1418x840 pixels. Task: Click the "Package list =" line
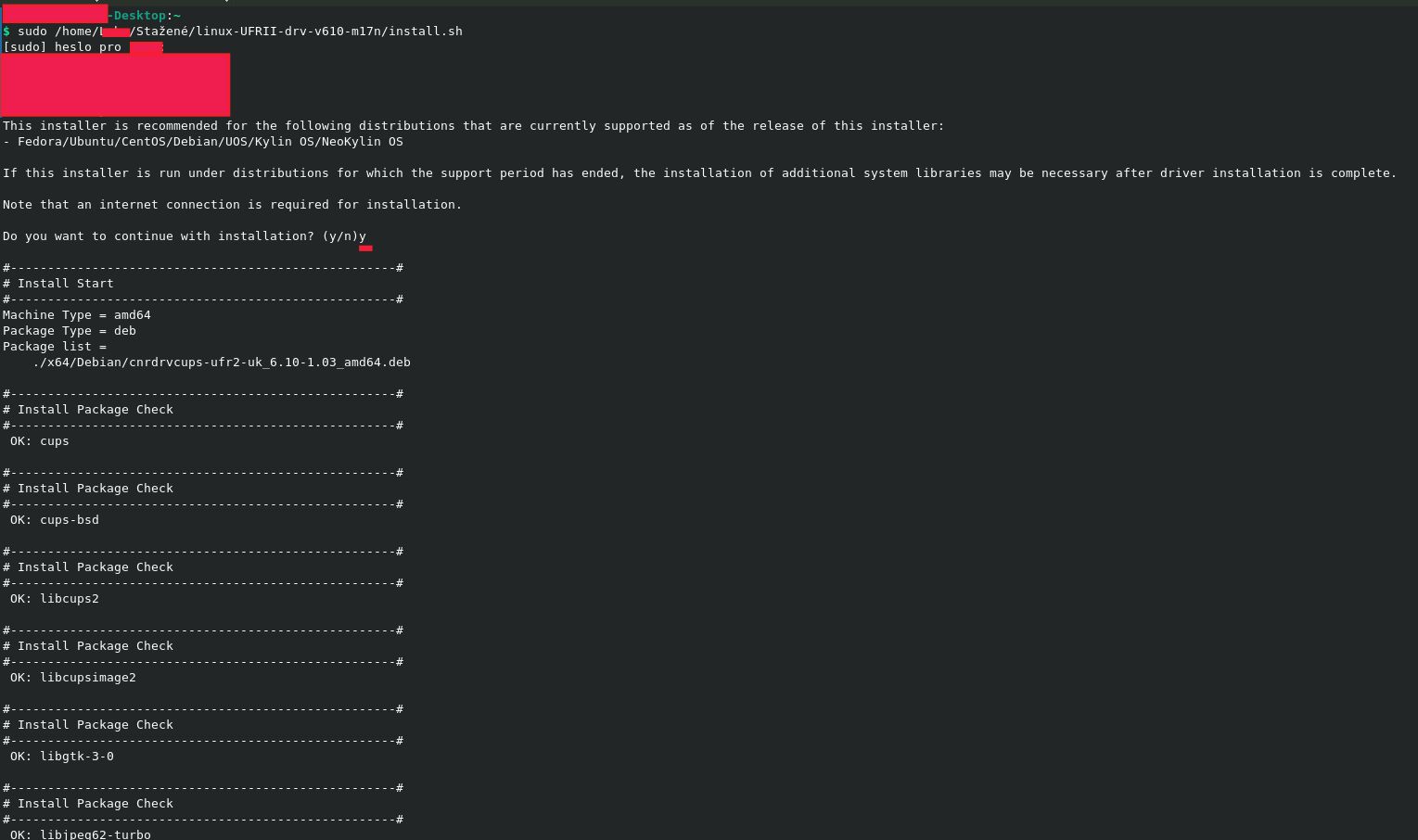[55, 347]
